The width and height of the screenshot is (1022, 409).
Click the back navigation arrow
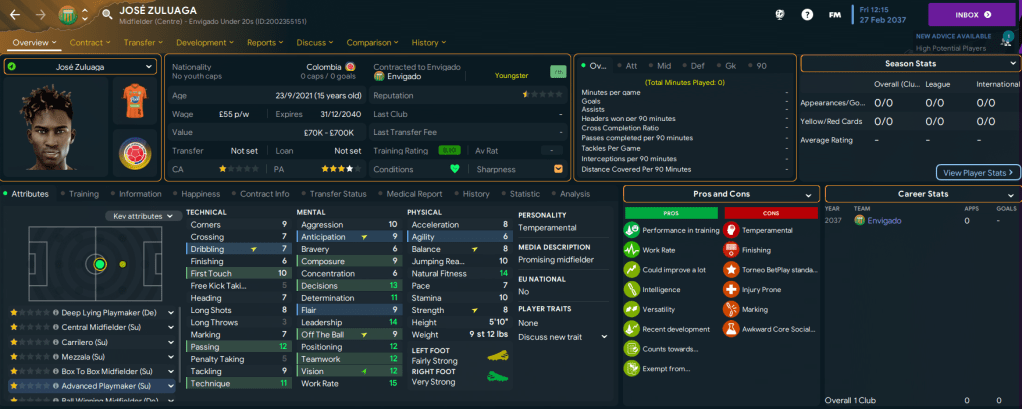pos(15,15)
